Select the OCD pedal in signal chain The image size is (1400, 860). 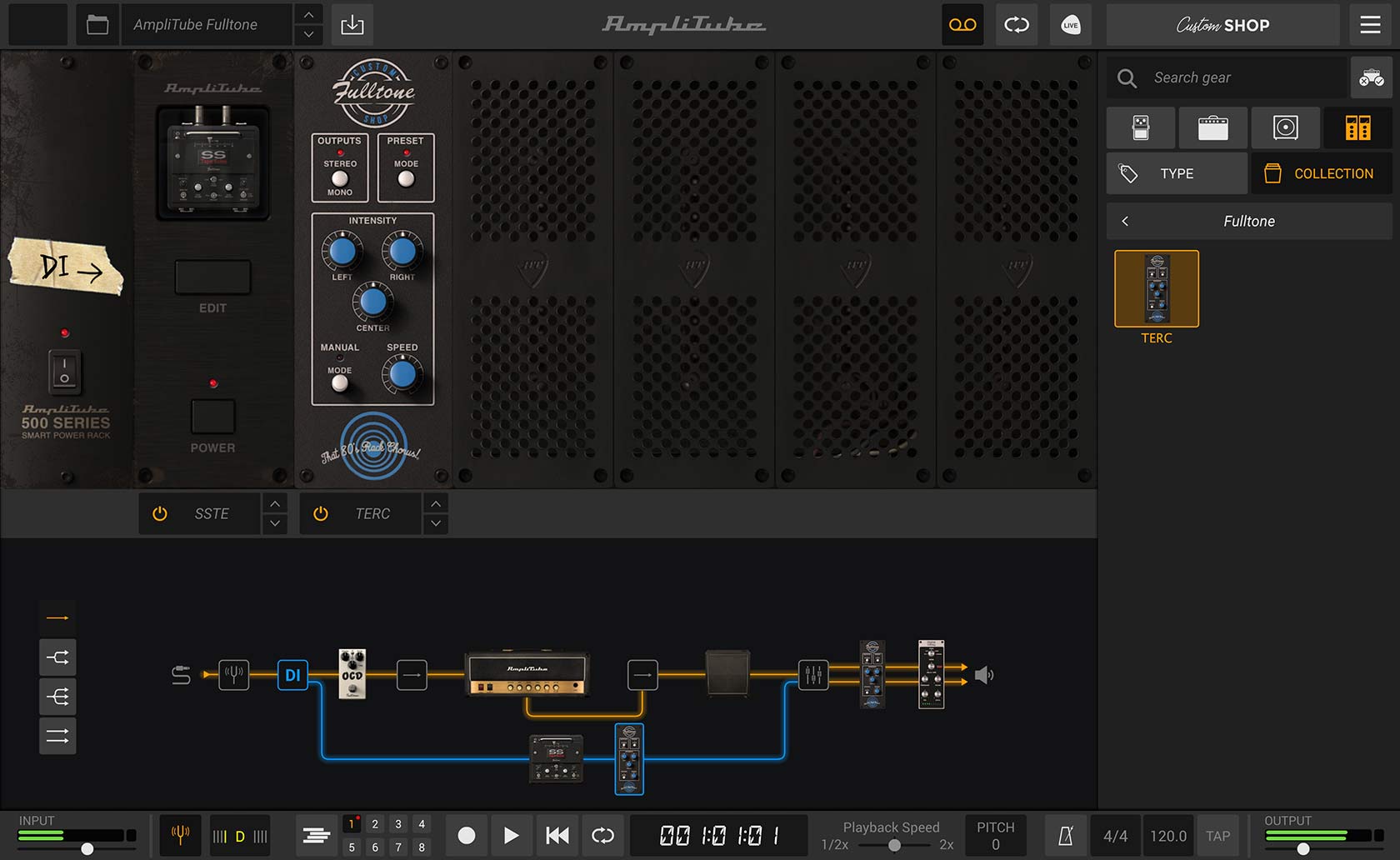(352, 673)
